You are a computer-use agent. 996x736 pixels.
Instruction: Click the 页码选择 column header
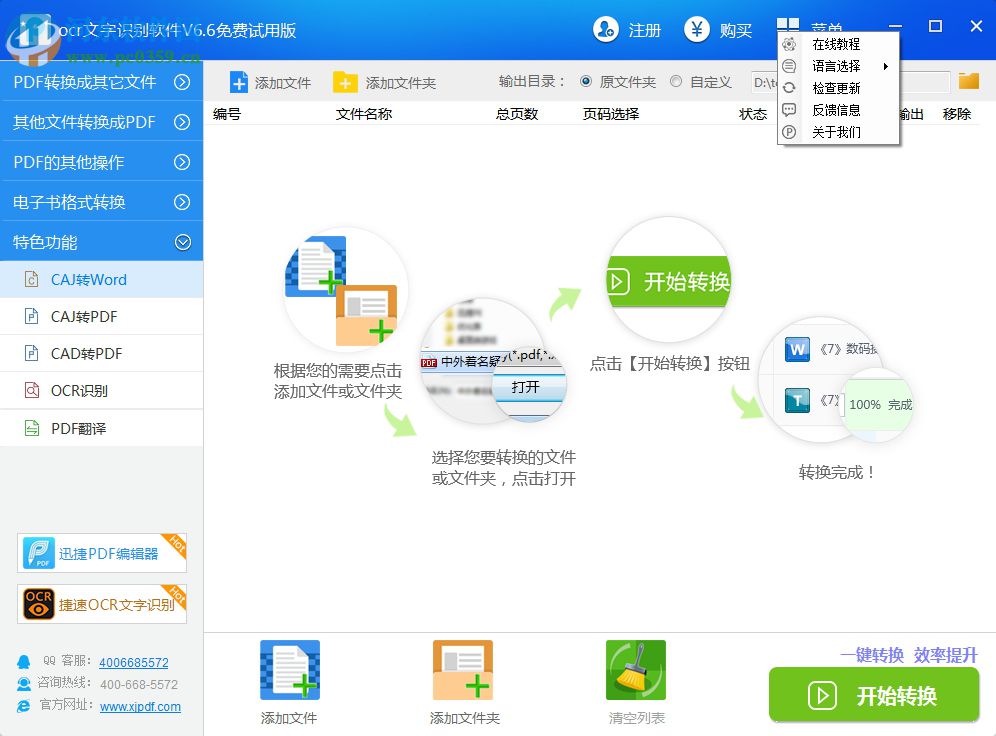610,114
